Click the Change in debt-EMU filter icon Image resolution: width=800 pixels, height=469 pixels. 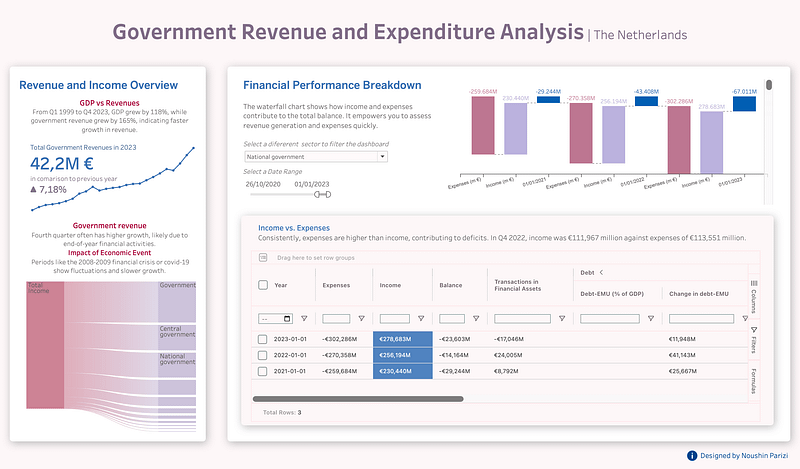click(x=738, y=319)
